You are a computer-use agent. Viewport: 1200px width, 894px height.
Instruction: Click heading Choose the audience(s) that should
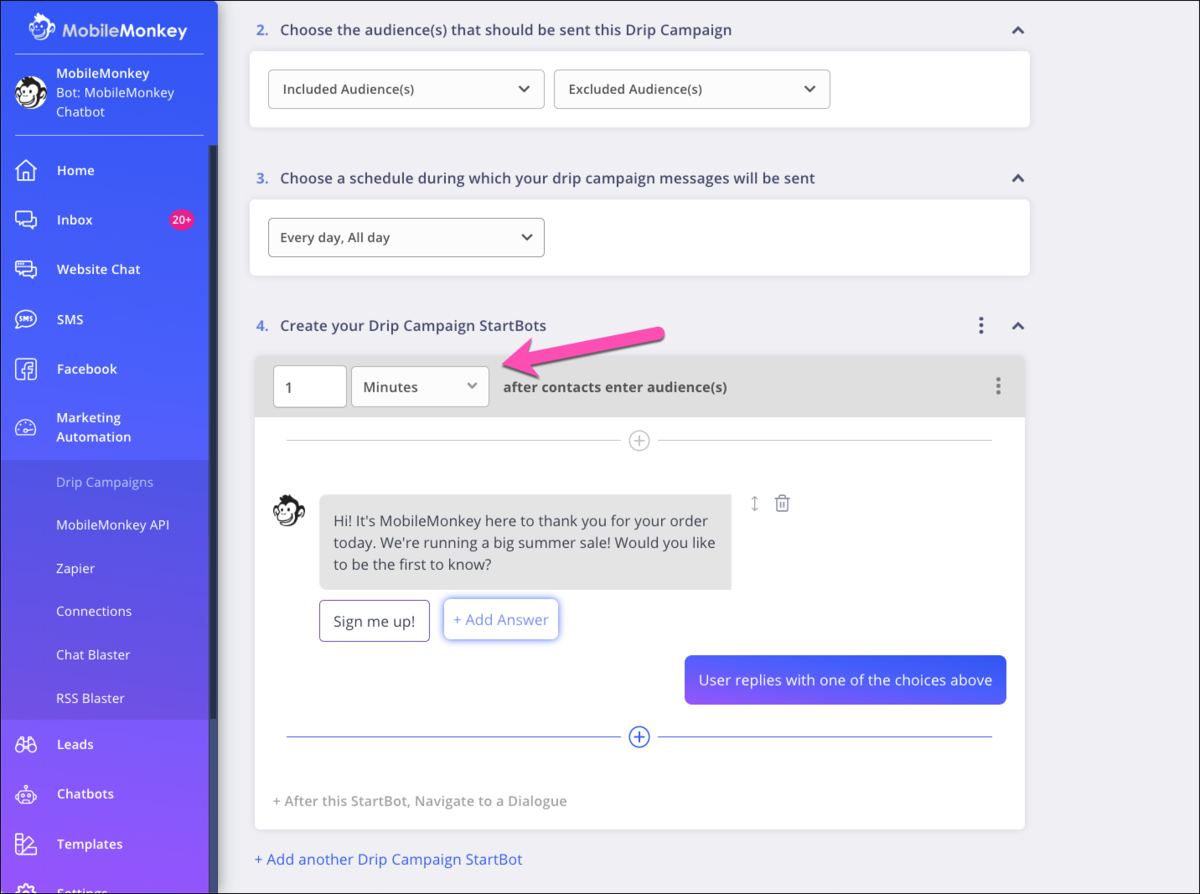point(506,30)
